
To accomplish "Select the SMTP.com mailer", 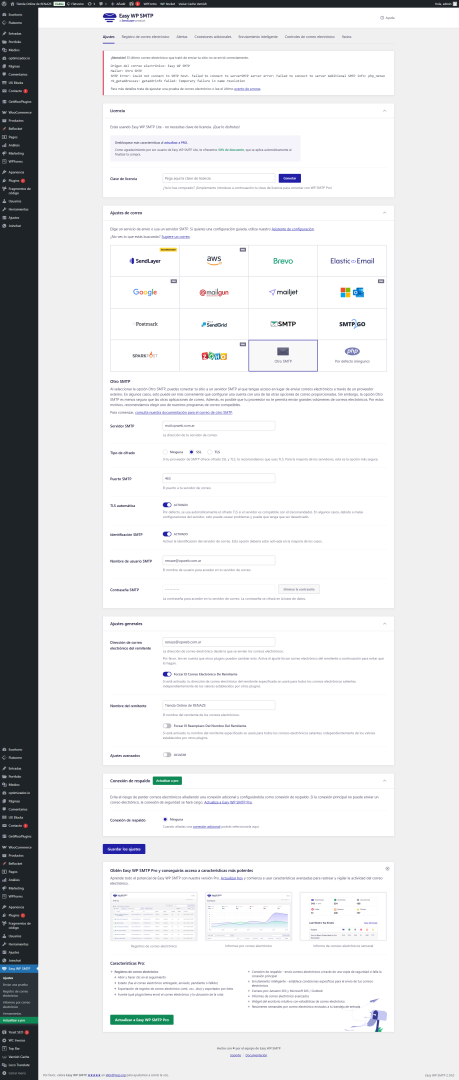I will point(283,324).
